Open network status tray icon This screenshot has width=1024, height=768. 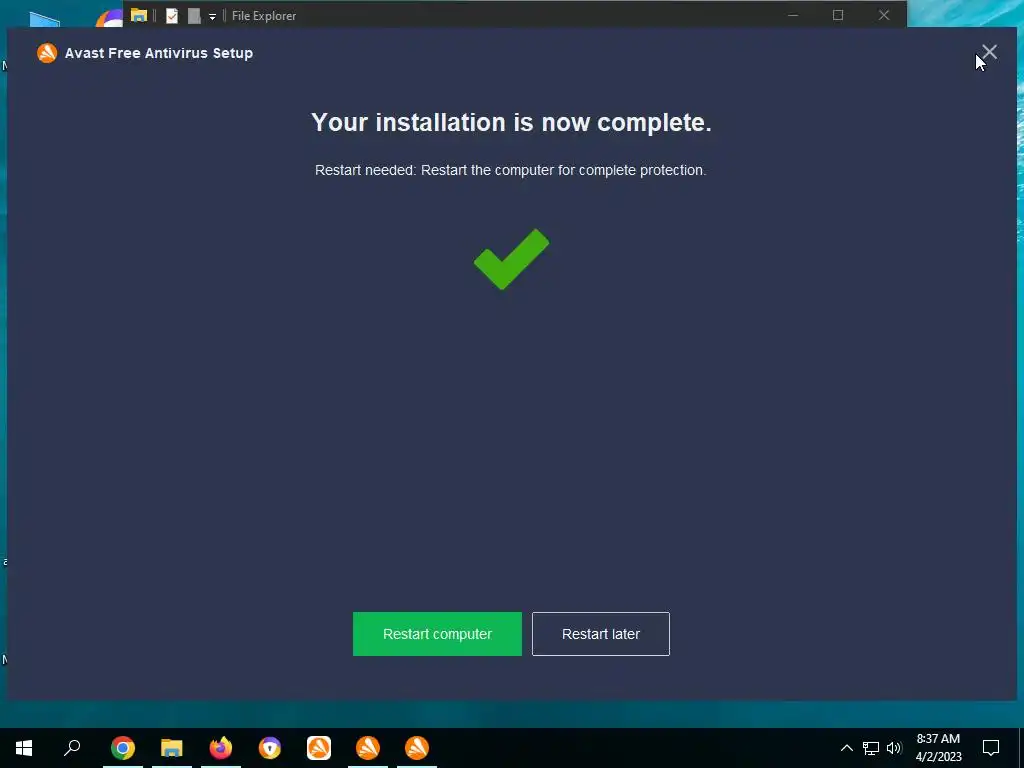pyautogui.click(x=871, y=748)
